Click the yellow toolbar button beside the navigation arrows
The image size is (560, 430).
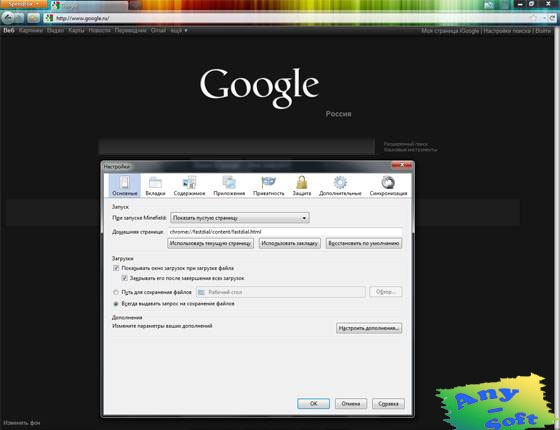pyautogui.click(x=33, y=18)
